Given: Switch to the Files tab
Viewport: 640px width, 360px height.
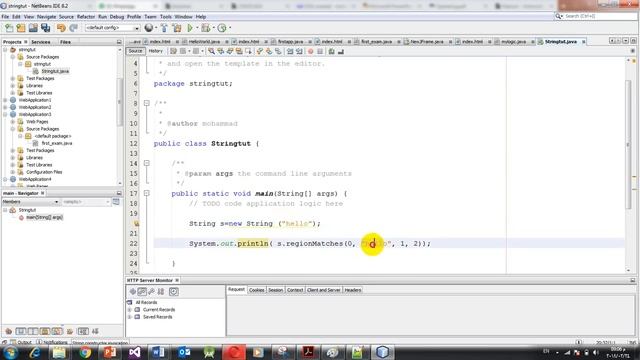Looking at the screenshot, I should [x=65, y=42].
